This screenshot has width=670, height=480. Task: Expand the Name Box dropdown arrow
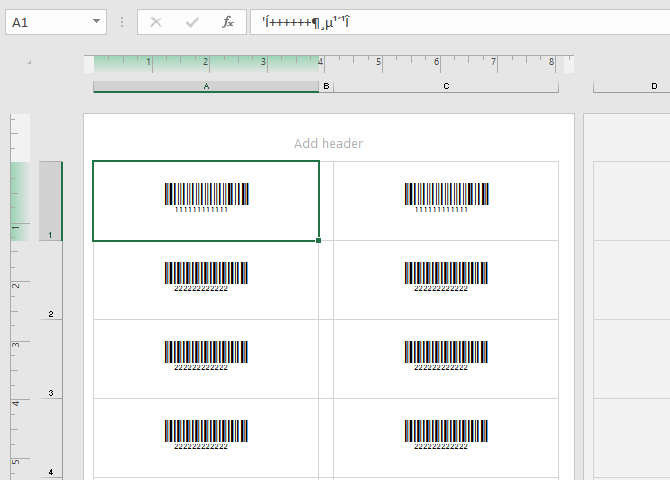96,22
